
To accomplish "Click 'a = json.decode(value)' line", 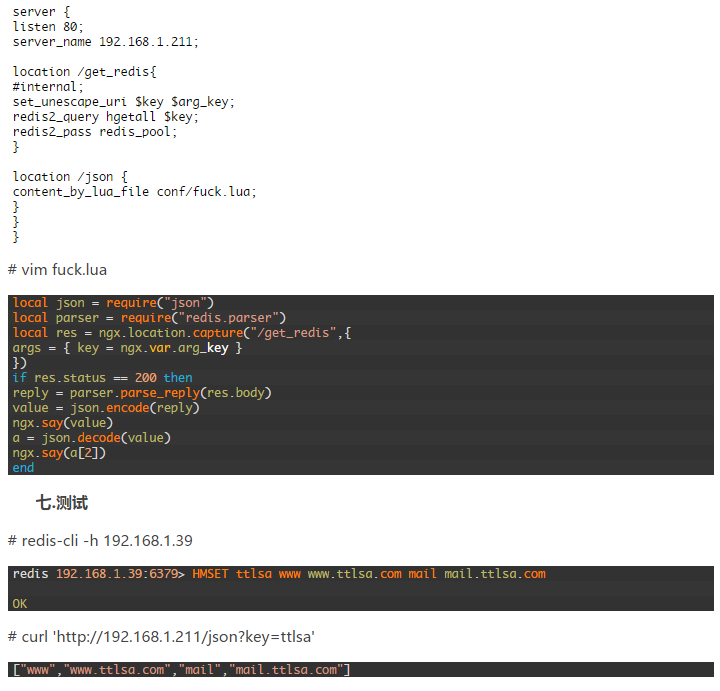I will [91, 438].
